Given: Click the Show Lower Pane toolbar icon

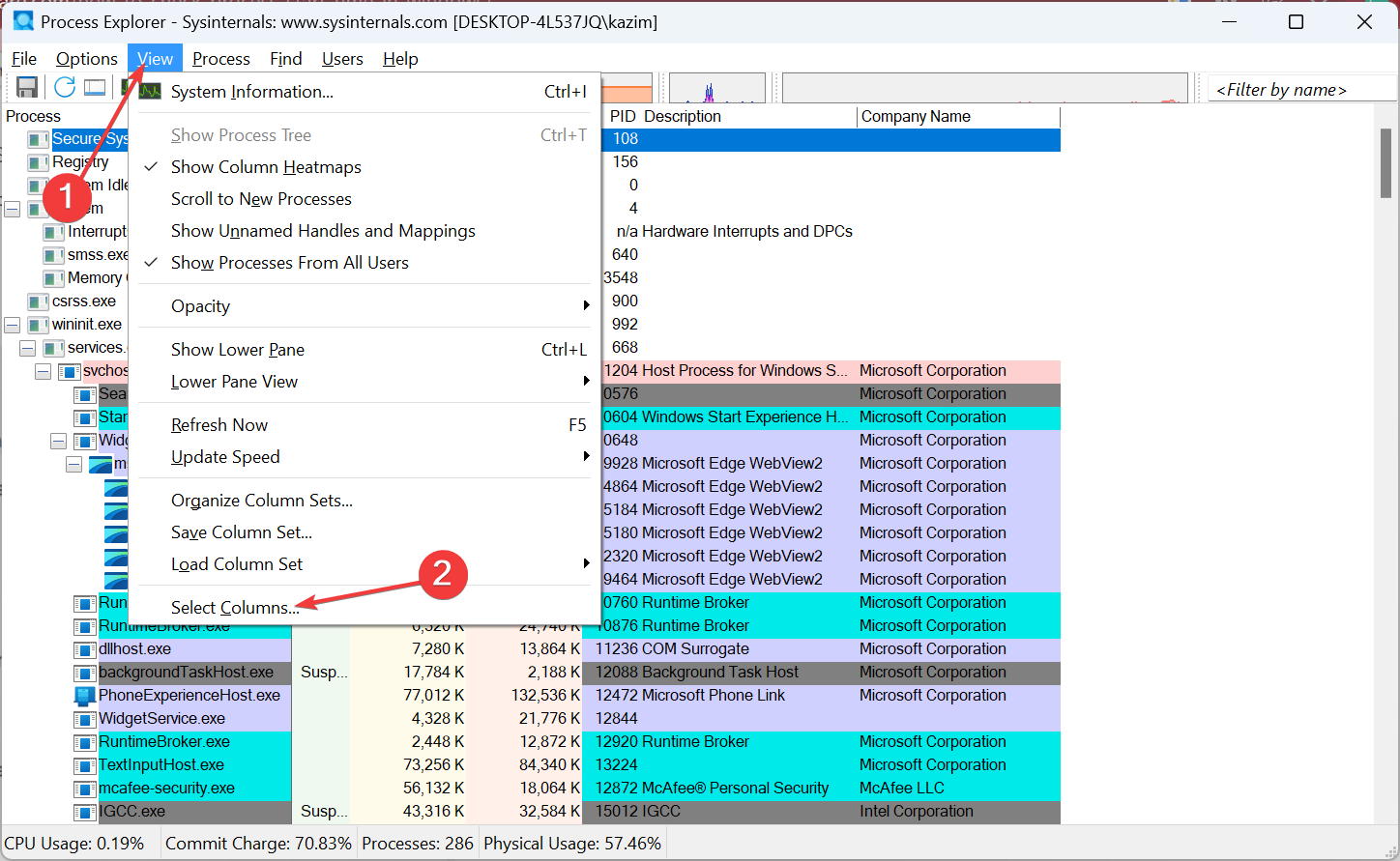Looking at the screenshot, I should (95, 88).
